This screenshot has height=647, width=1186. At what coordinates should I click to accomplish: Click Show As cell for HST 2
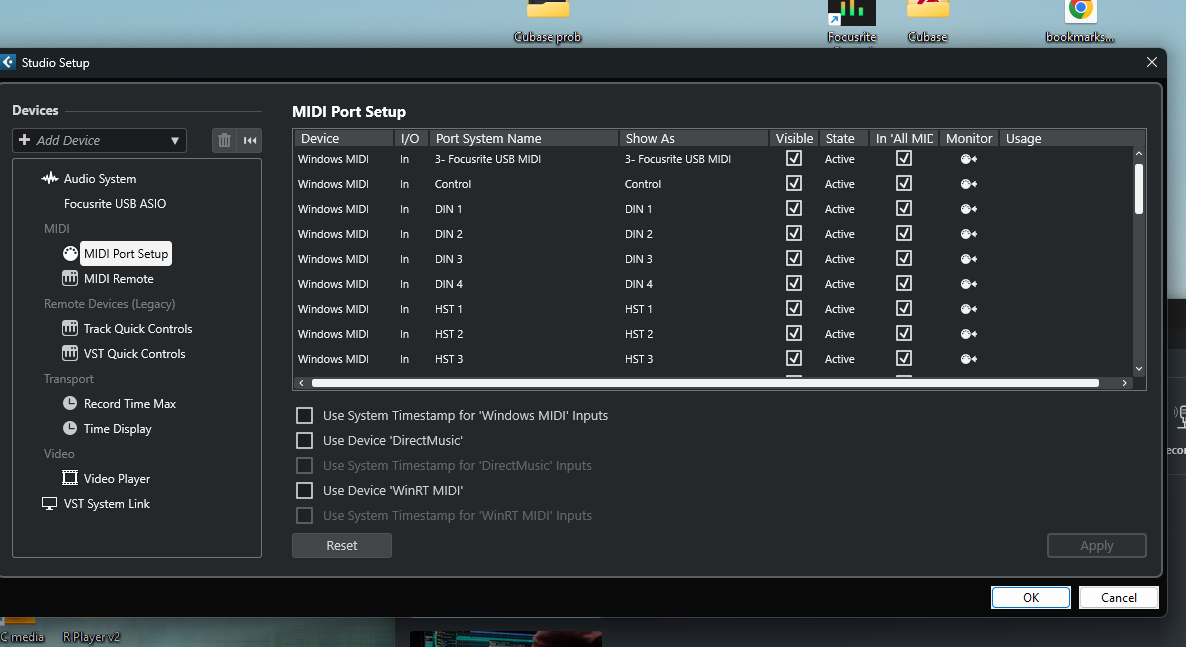click(639, 334)
